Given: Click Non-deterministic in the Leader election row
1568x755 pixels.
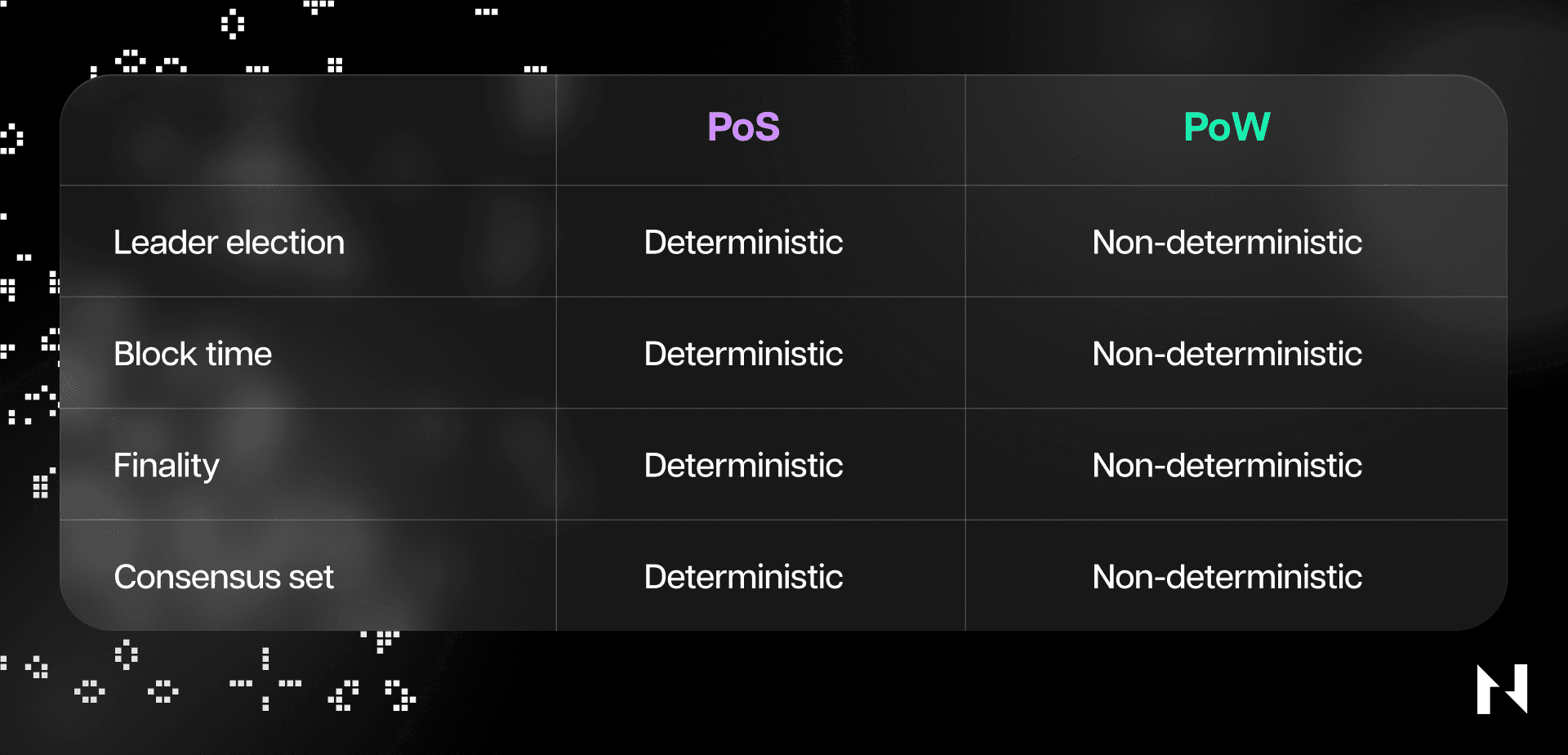Looking at the screenshot, I should click(1227, 243).
